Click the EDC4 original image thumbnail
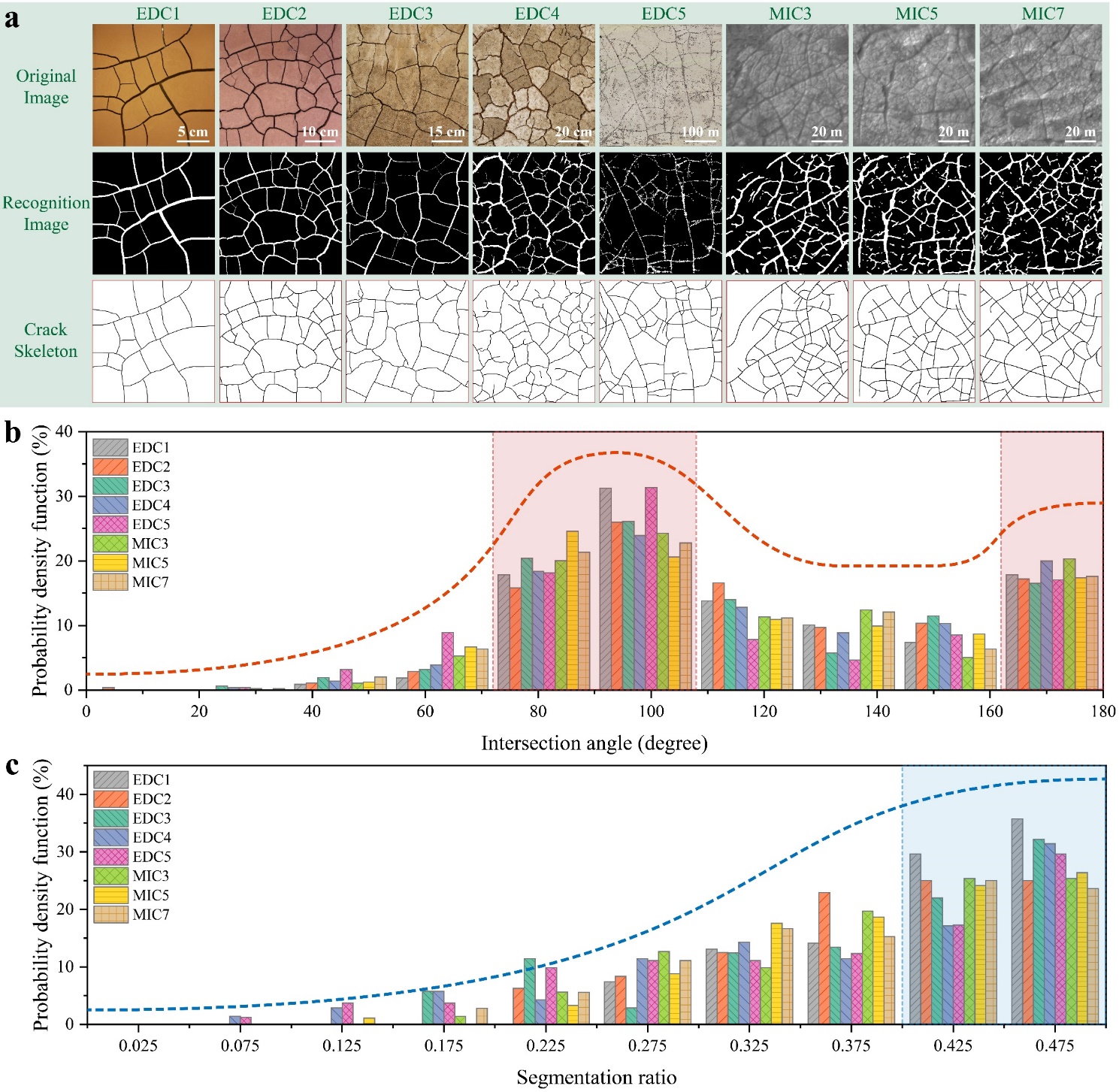1119x1092 pixels. click(534, 85)
